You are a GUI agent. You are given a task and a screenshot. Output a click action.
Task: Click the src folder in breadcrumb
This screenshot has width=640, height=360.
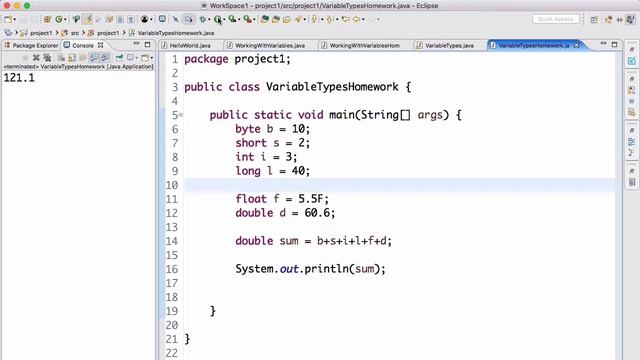tap(75, 33)
